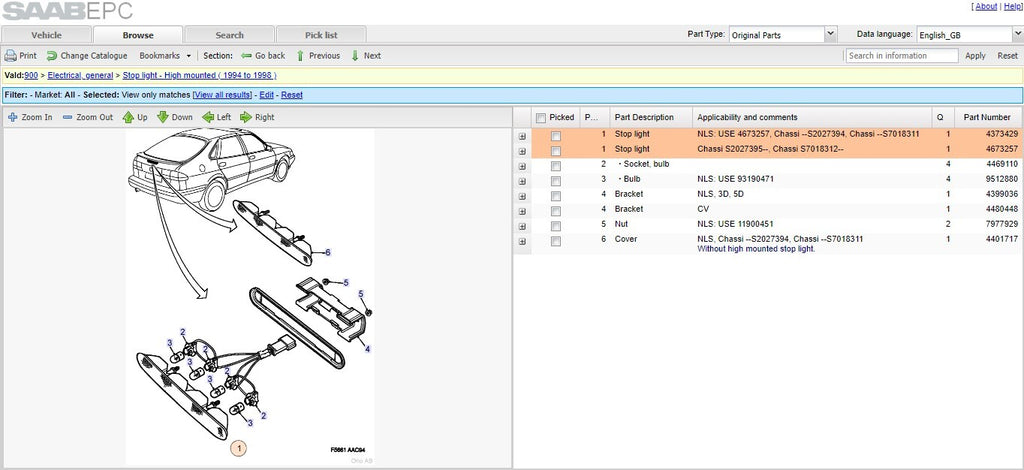Pan diagram Down
The height and width of the screenshot is (470, 1024).
175,118
